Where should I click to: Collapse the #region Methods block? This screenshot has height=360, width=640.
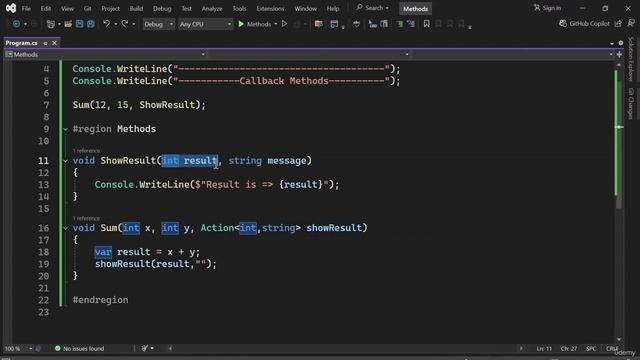[x=65, y=129]
